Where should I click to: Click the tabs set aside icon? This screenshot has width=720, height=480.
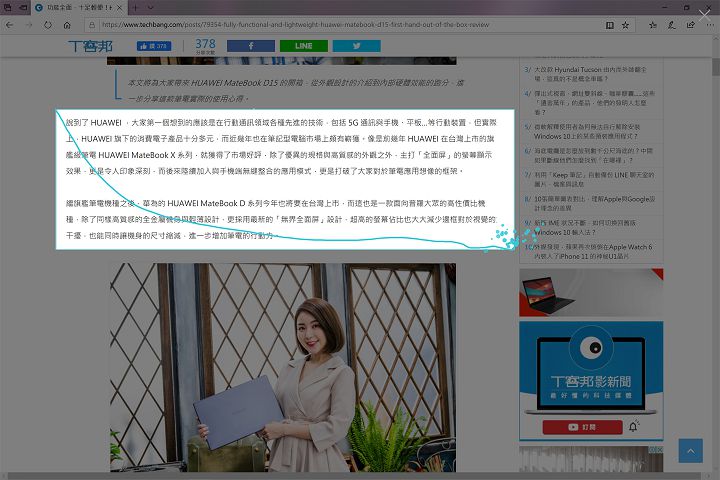pyautogui.click(x=8, y=8)
